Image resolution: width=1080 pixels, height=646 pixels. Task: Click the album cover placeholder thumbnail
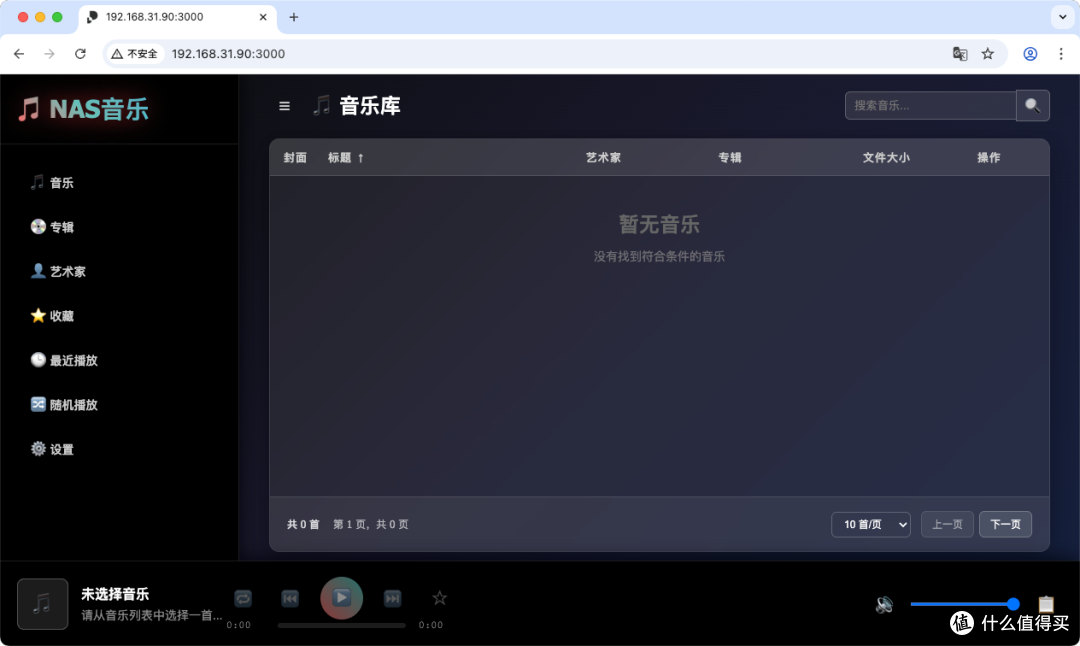tap(43, 604)
